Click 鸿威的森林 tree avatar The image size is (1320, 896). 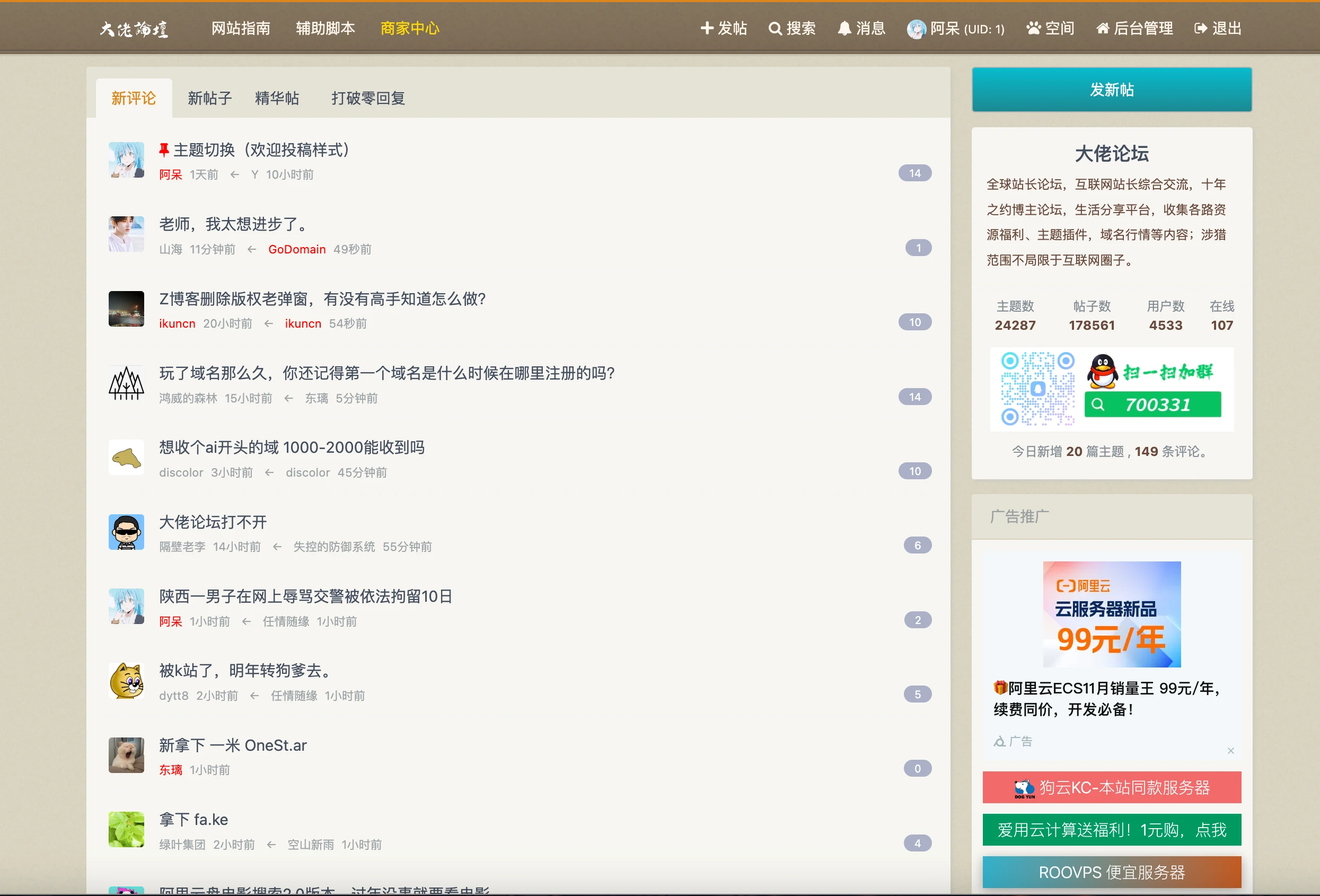(126, 383)
